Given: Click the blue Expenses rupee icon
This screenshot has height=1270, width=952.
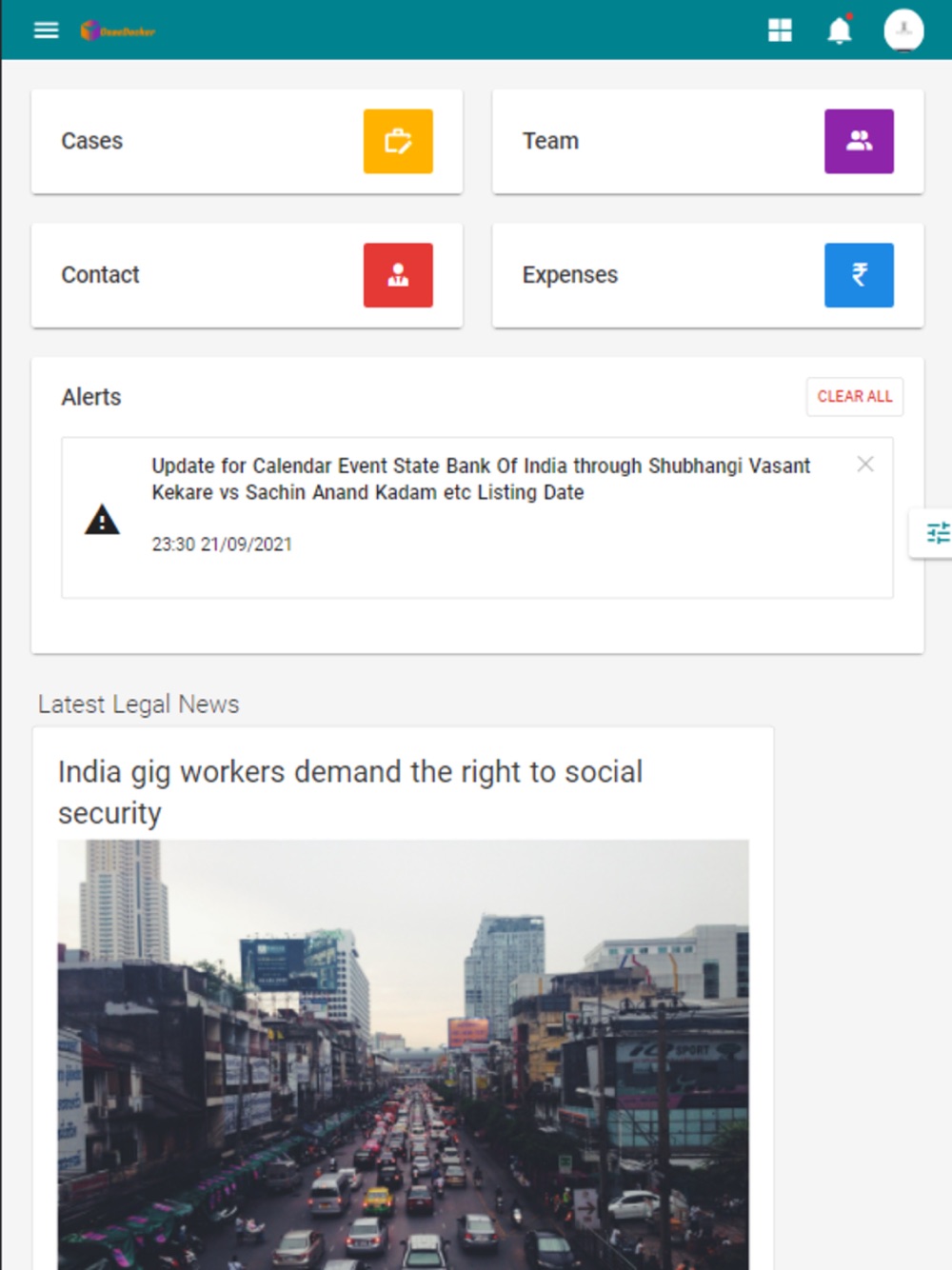Looking at the screenshot, I should (x=859, y=275).
